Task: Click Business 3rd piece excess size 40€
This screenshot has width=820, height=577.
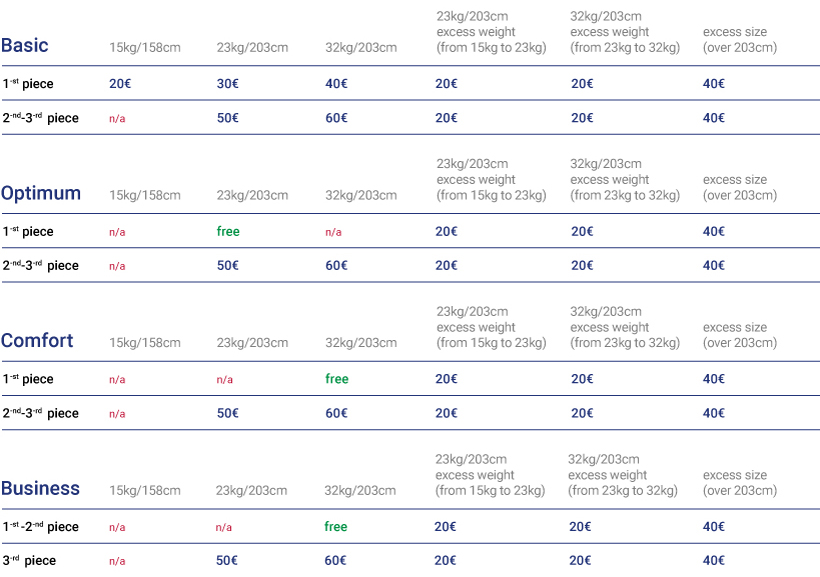Action: coord(714,561)
